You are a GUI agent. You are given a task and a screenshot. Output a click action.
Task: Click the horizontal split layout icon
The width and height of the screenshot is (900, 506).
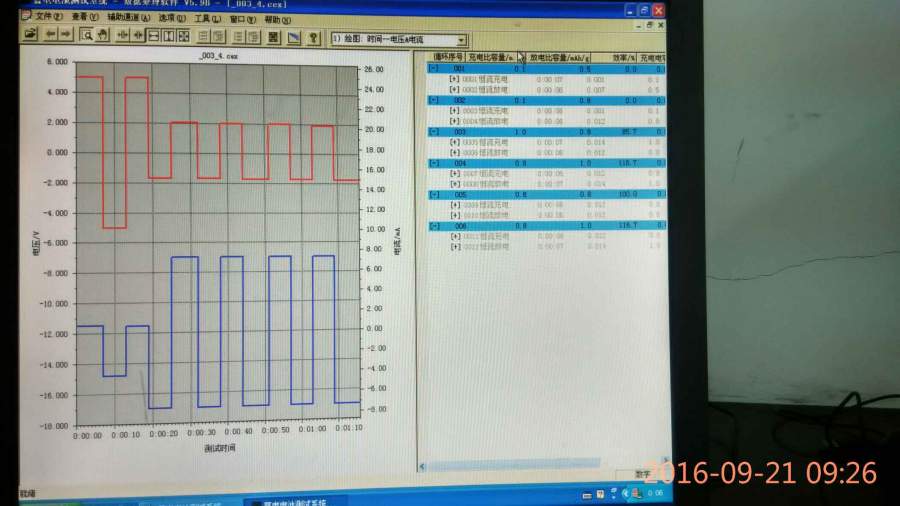pyautogui.click(x=154, y=36)
